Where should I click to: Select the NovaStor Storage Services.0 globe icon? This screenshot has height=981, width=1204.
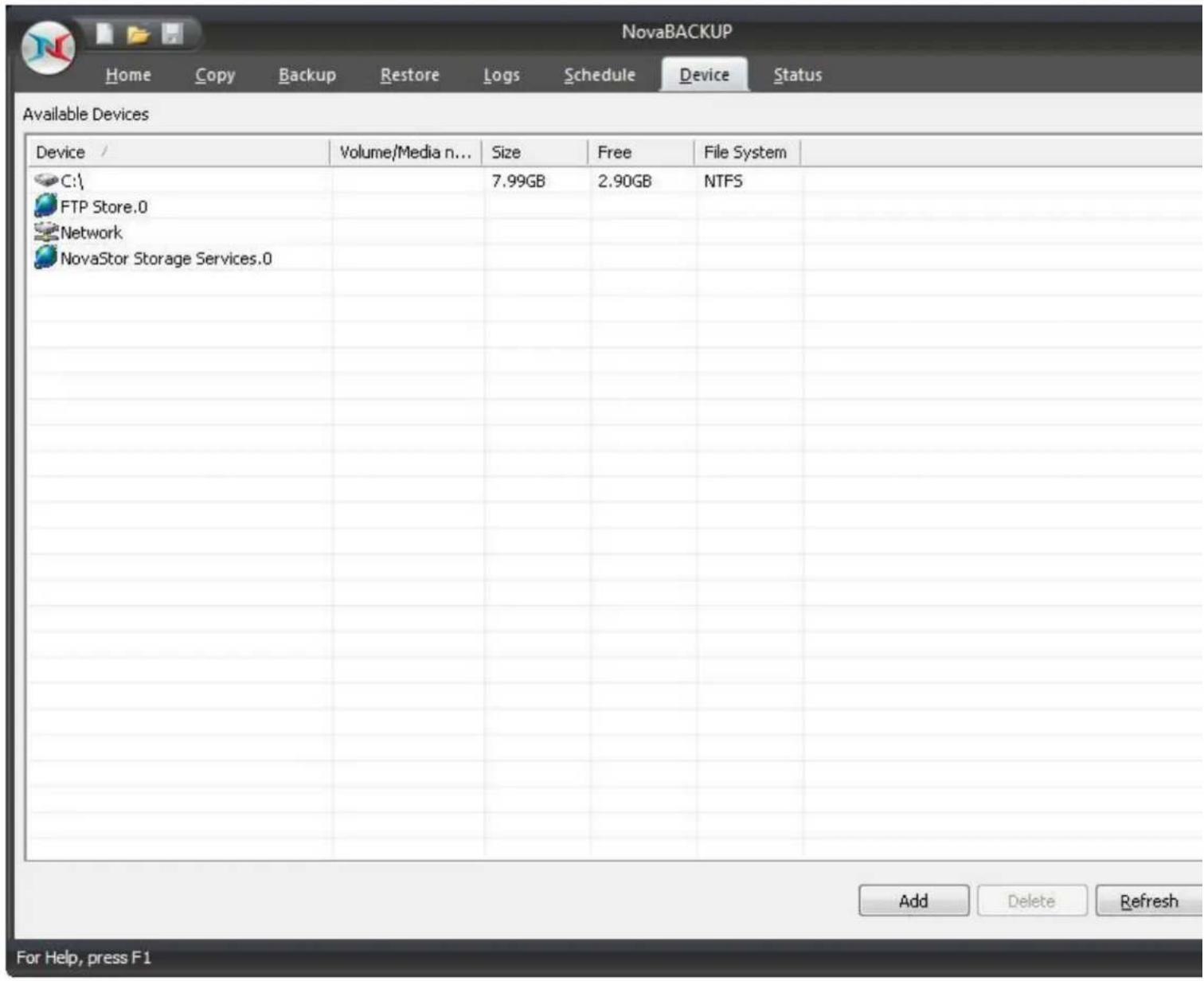46,257
